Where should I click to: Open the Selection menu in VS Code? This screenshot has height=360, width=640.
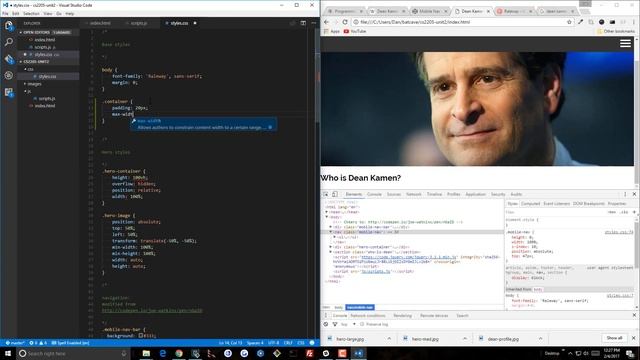tap(31, 13)
